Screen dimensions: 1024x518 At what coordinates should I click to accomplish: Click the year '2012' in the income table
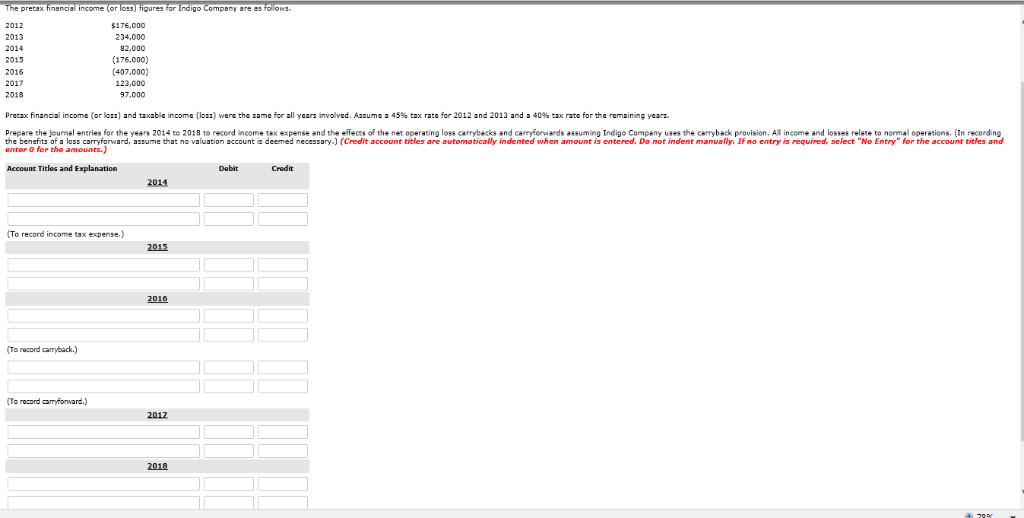pyautogui.click(x=14, y=25)
